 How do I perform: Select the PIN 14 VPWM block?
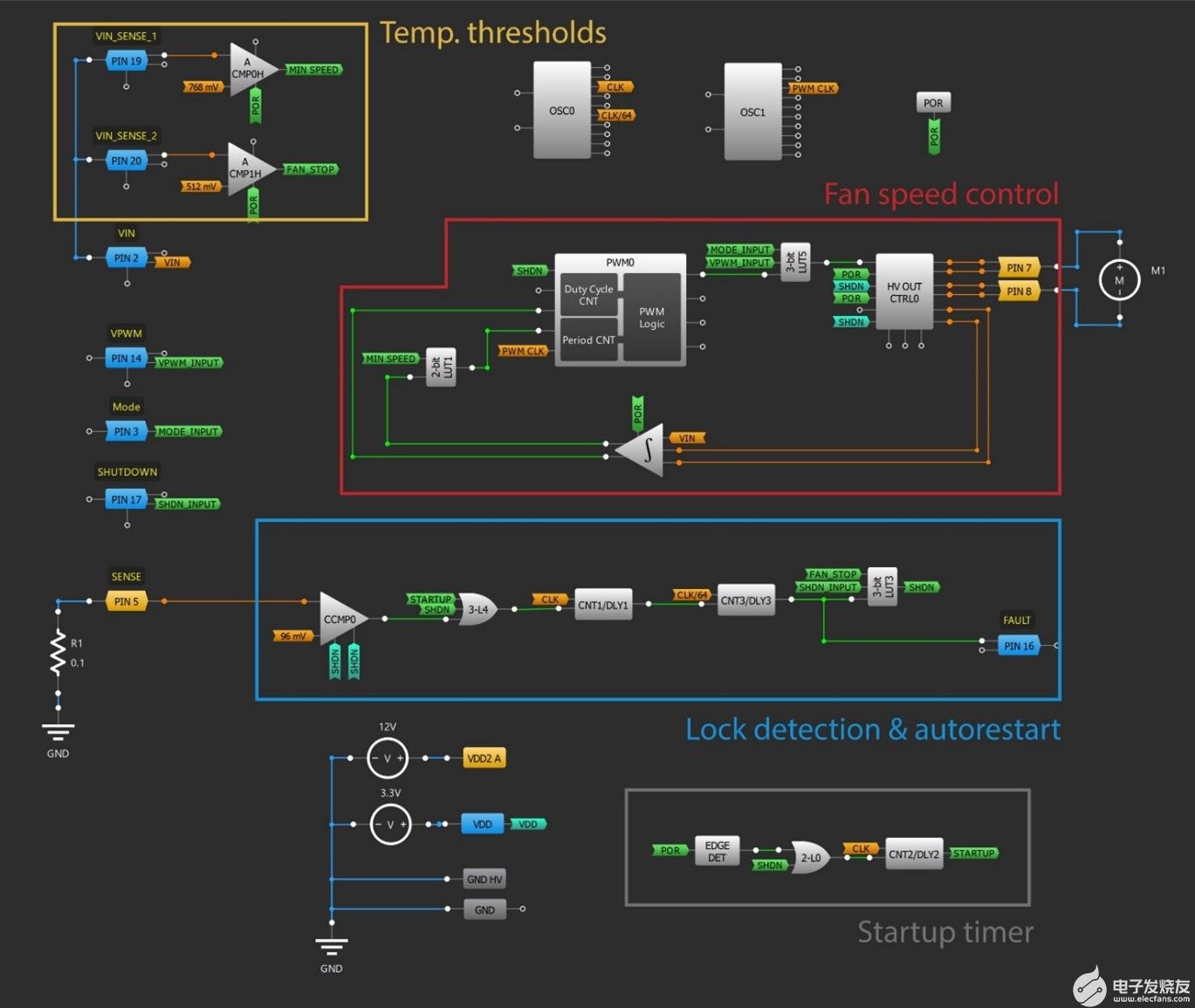coord(127,358)
